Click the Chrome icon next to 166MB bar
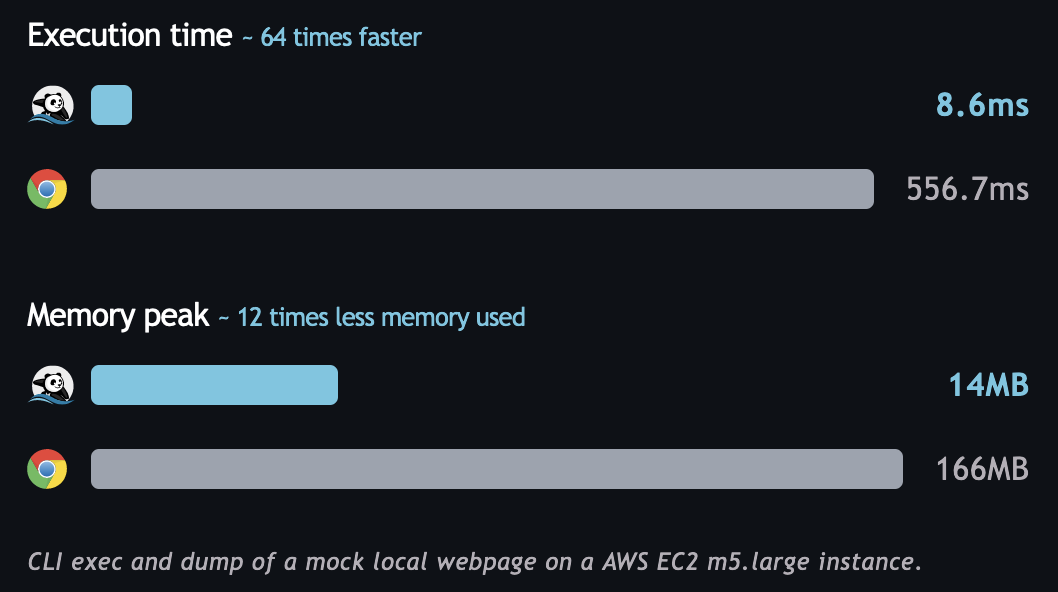Viewport: 1058px width, 592px height. tap(47, 469)
